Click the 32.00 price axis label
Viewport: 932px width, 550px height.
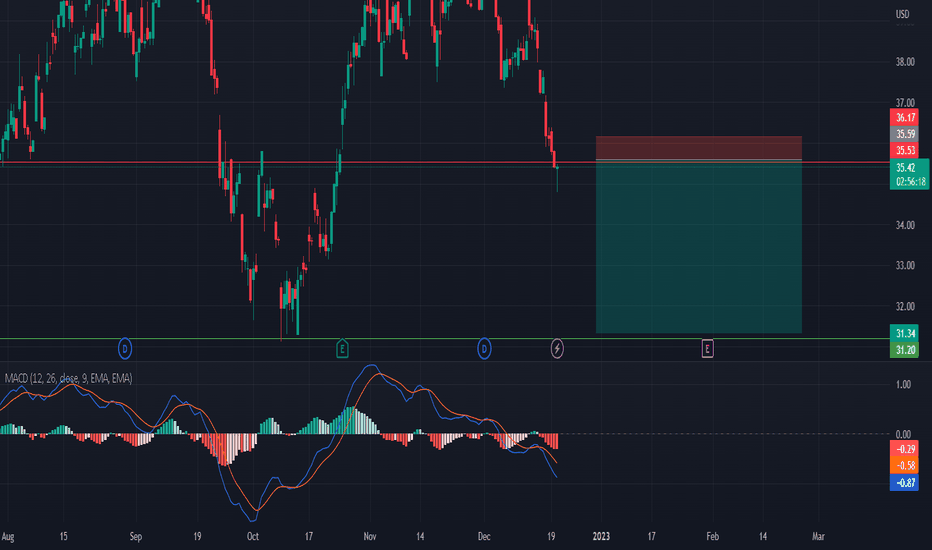[x=905, y=306]
